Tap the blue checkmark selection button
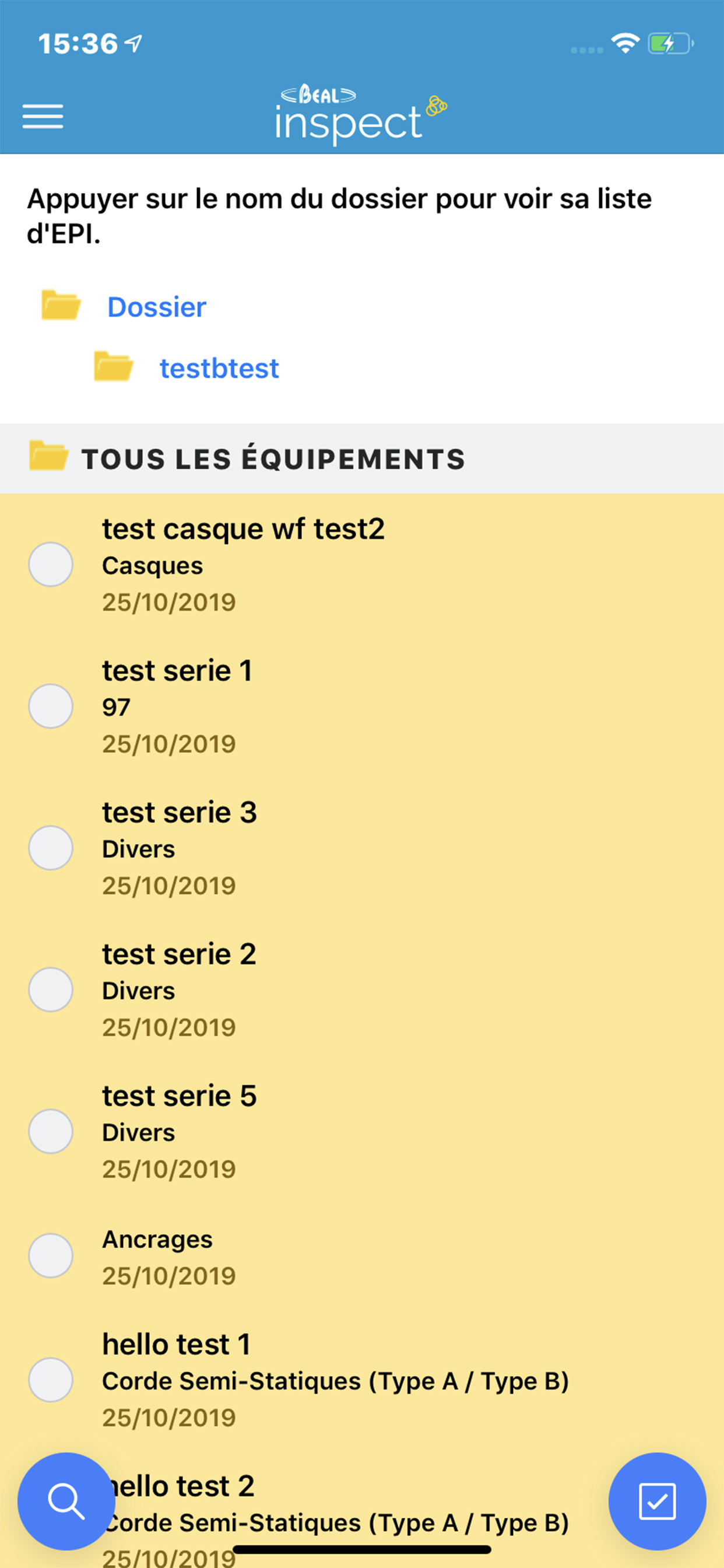 click(x=657, y=1500)
